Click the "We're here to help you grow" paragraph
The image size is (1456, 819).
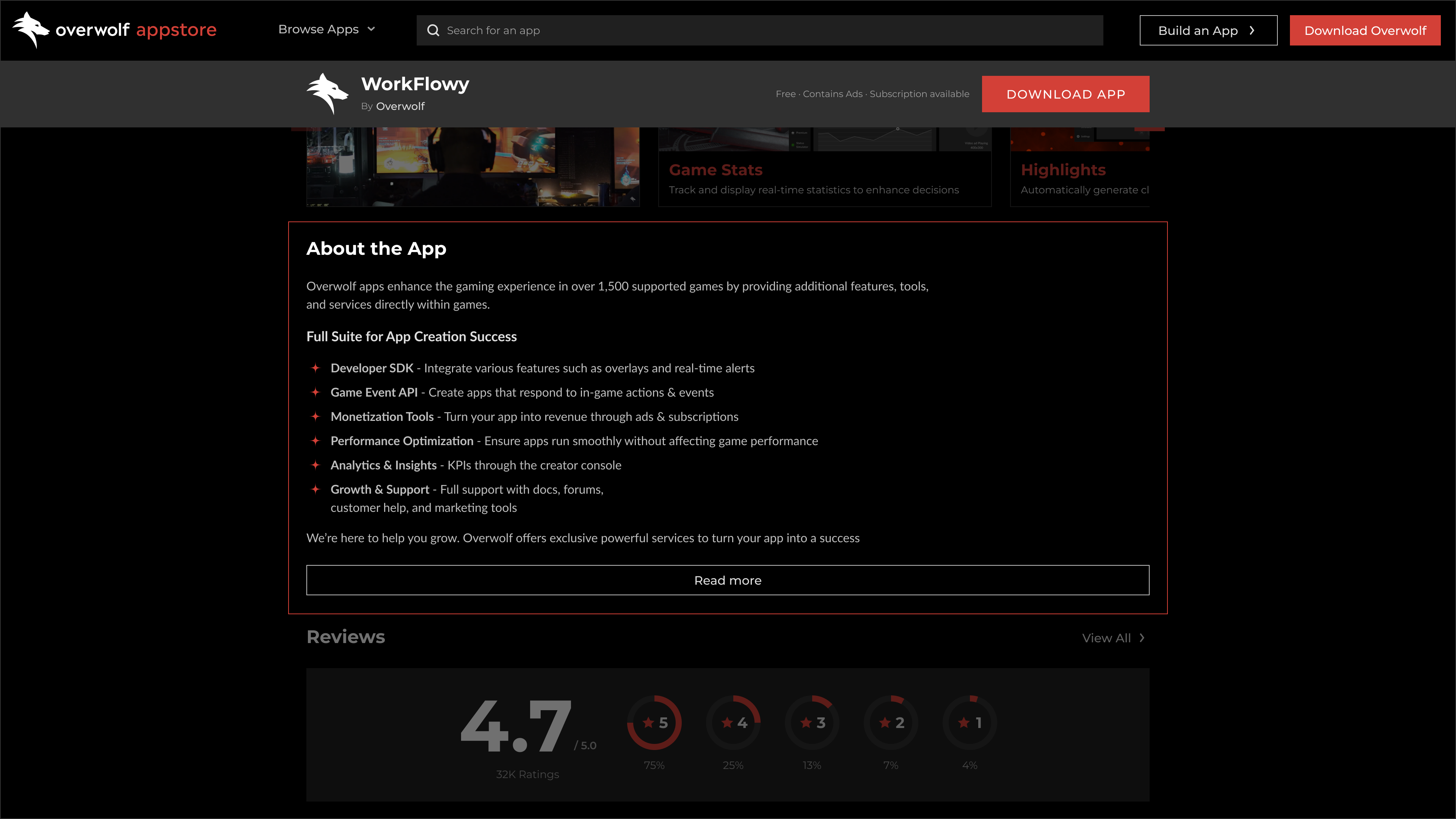click(583, 538)
